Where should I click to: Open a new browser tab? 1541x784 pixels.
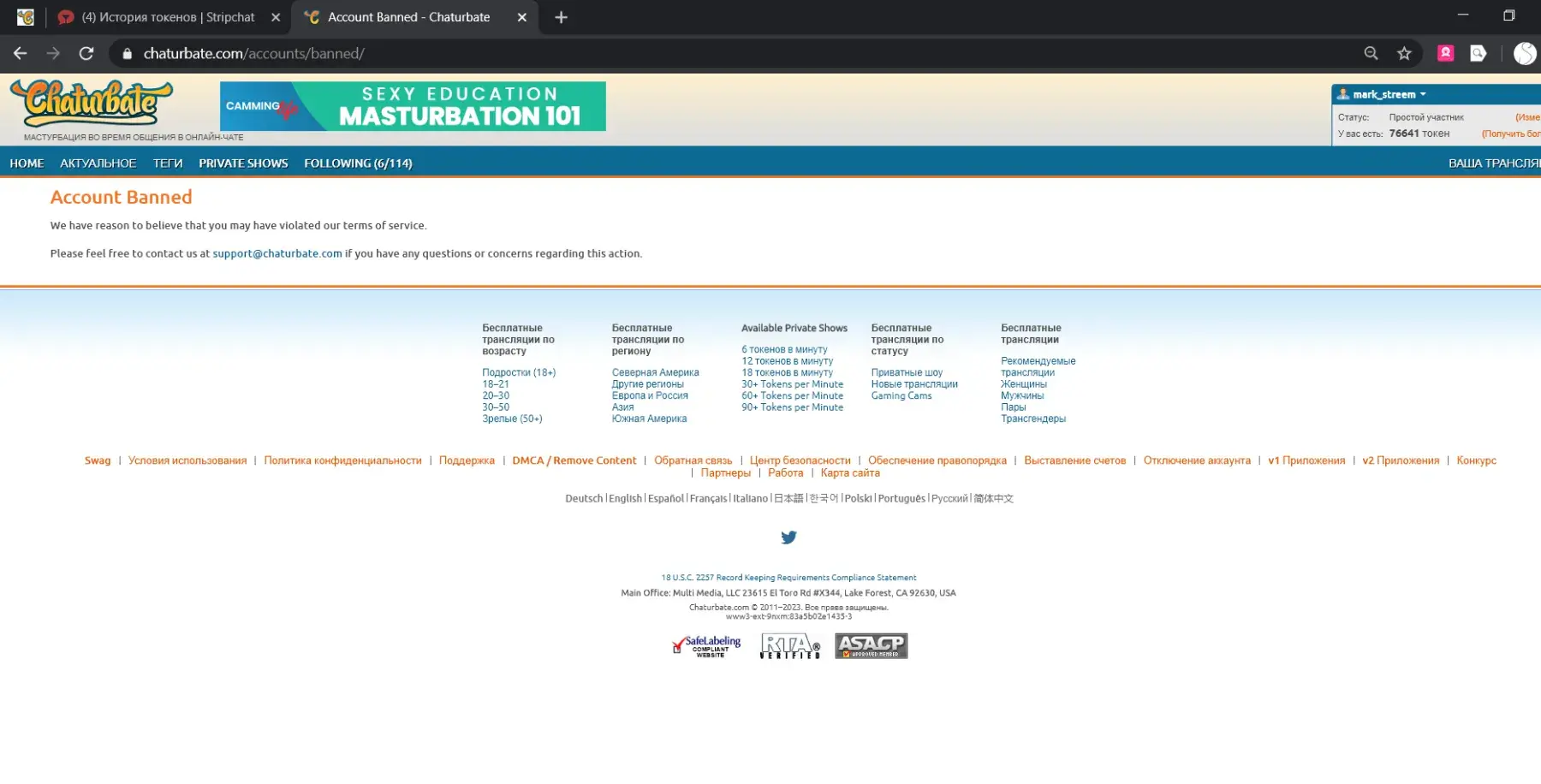point(561,17)
